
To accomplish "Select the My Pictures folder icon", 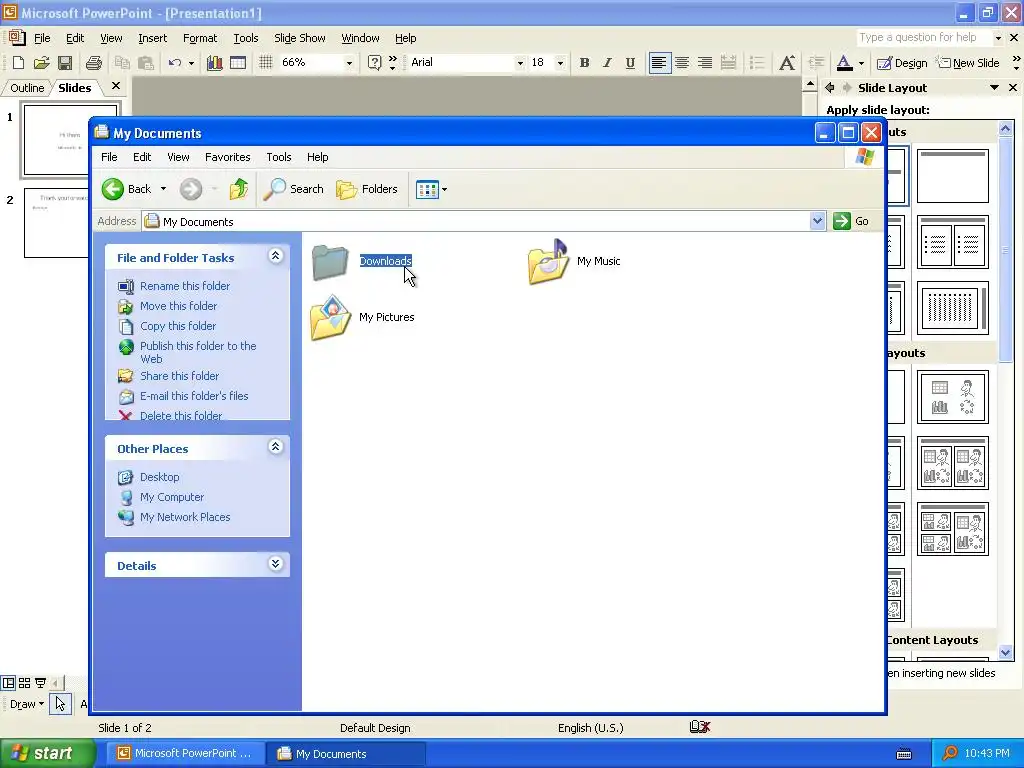I will point(331,317).
